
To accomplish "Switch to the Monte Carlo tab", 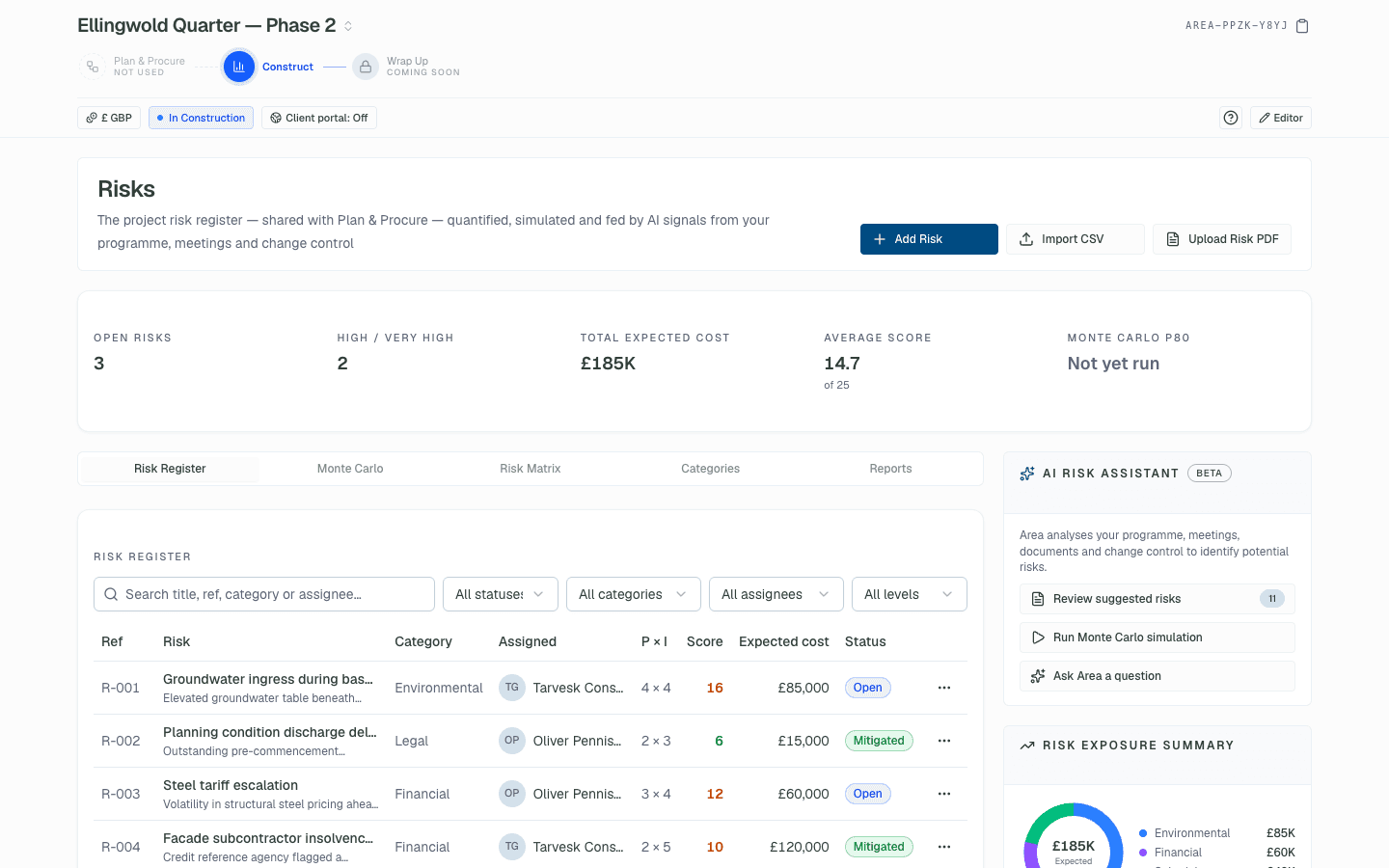I will 350,469.
